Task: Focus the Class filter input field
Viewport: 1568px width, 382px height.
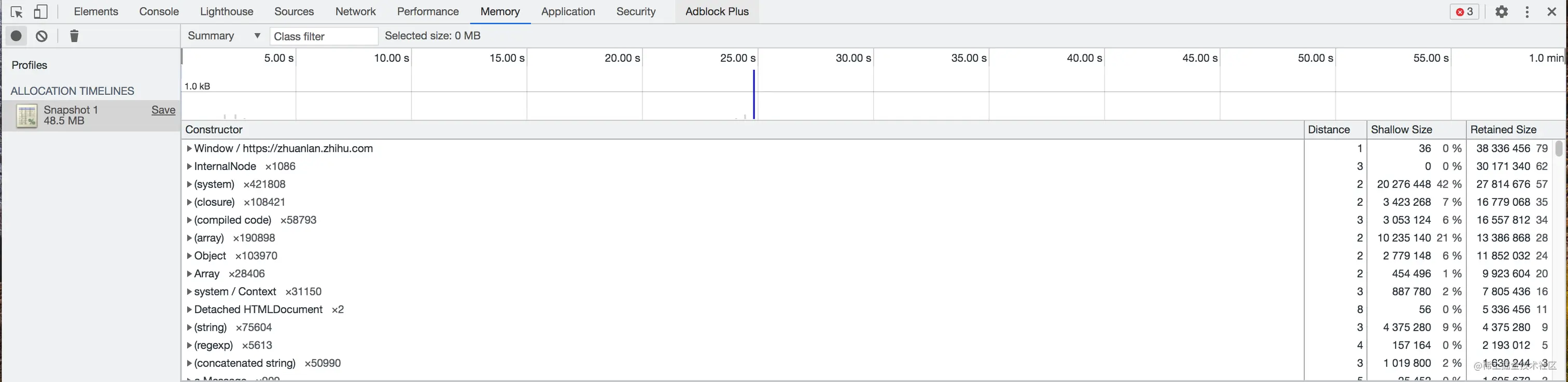Action: point(323,36)
